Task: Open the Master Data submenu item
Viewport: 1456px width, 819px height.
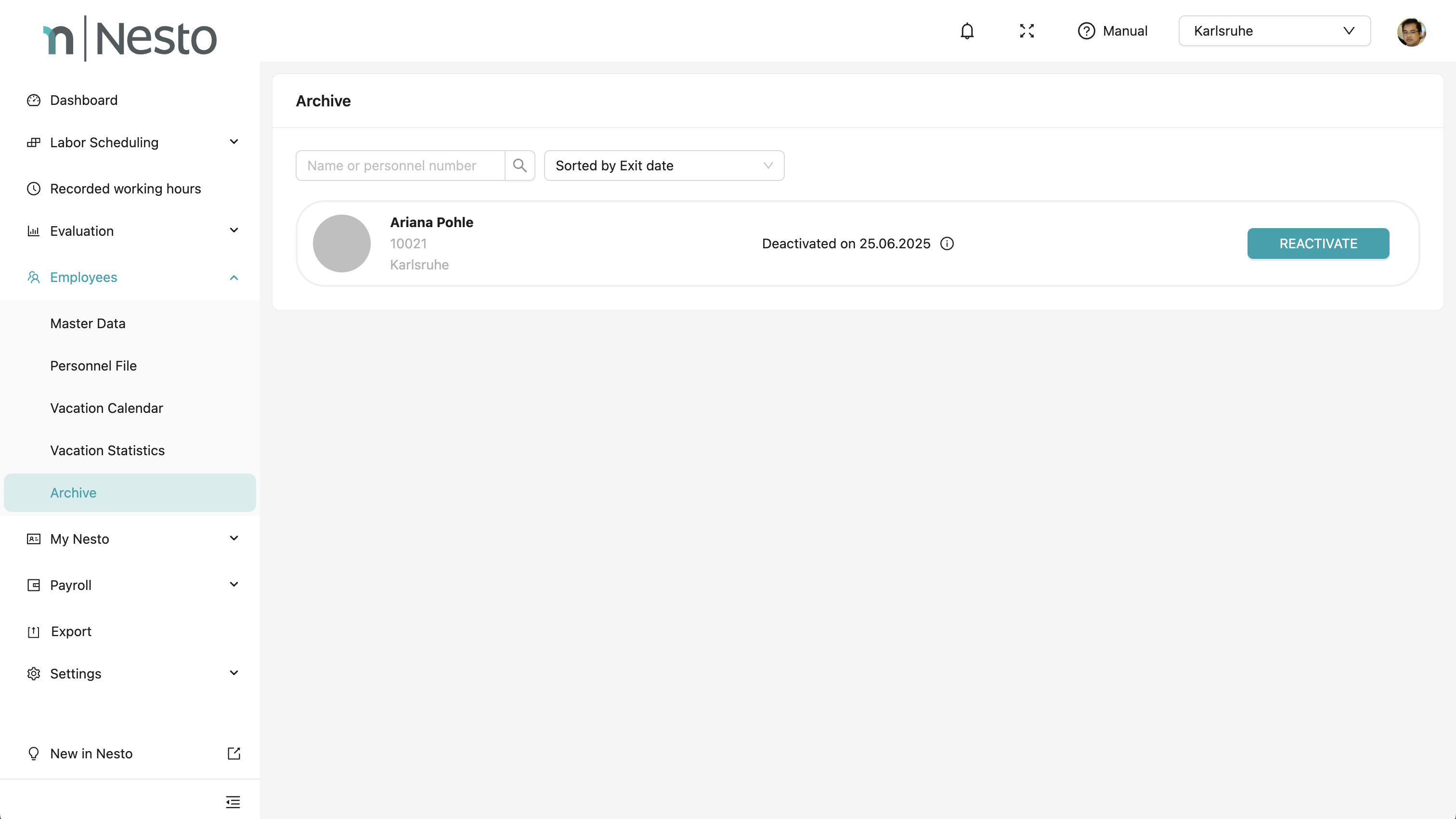Action: pos(88,324)
